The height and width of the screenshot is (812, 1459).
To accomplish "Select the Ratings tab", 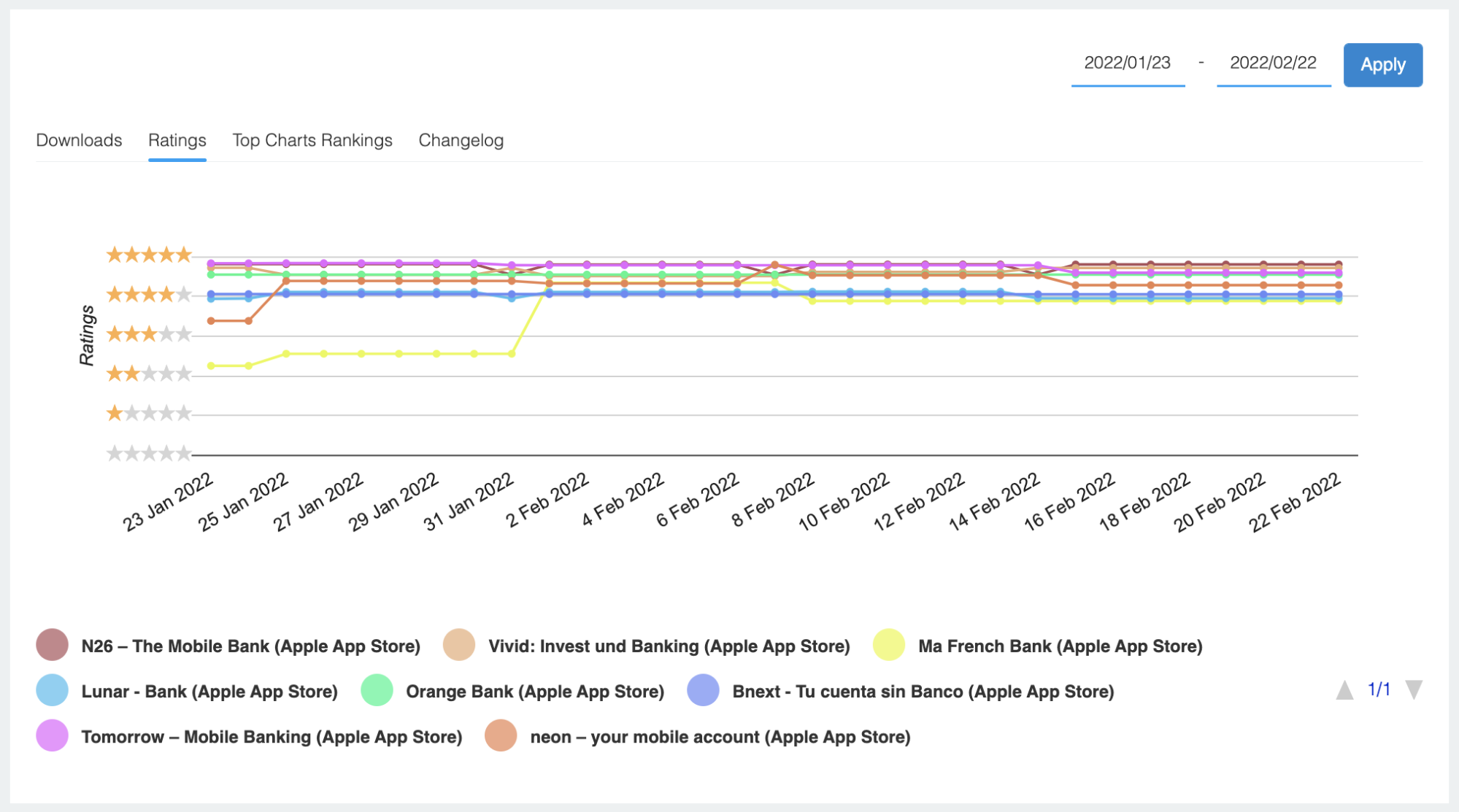I will tap(177, 140).
